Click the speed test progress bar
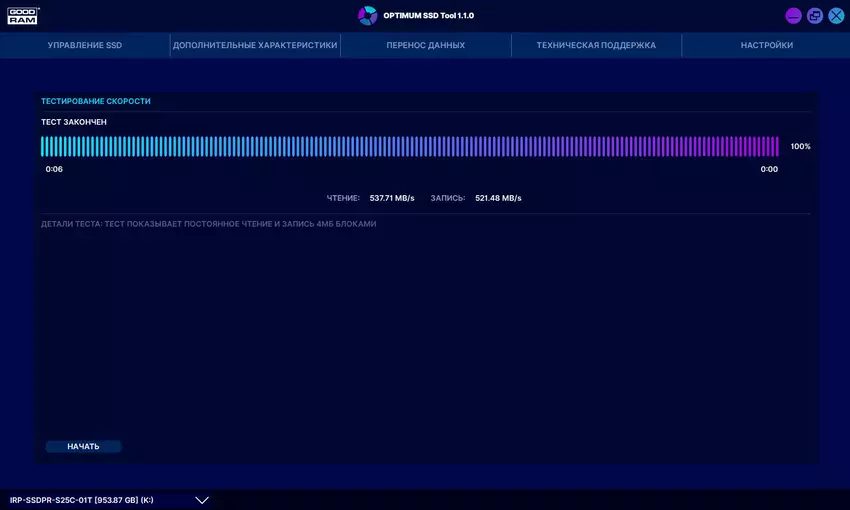The width and height of the screenshot is (850, 510). (x=410, y=147)
